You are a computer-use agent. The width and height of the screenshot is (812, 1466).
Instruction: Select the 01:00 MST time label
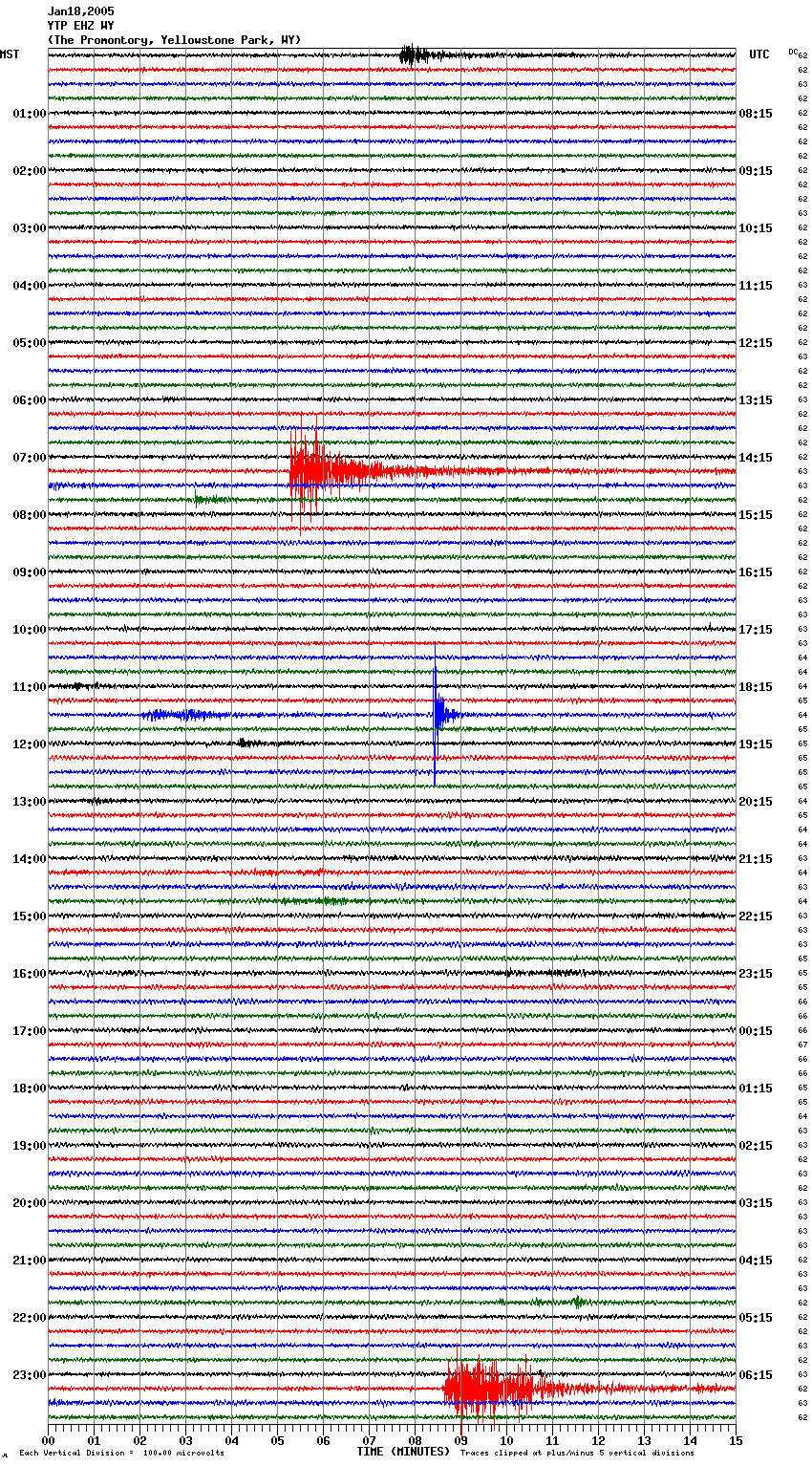pos(30,114)
